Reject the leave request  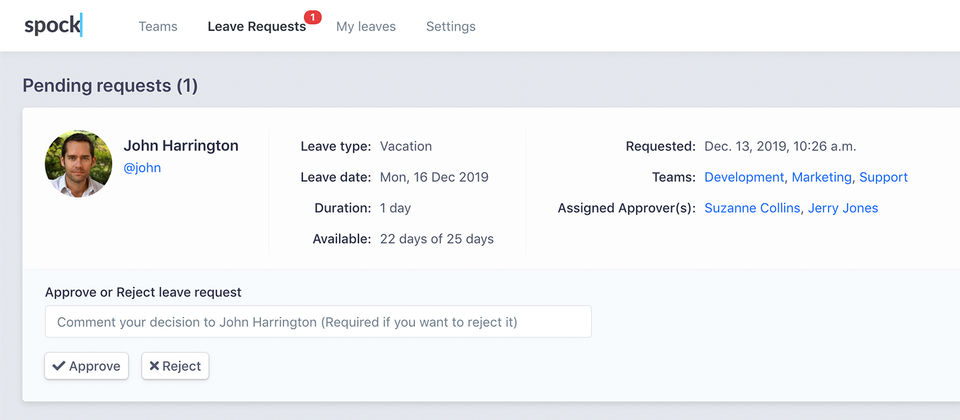coord(175,366)
